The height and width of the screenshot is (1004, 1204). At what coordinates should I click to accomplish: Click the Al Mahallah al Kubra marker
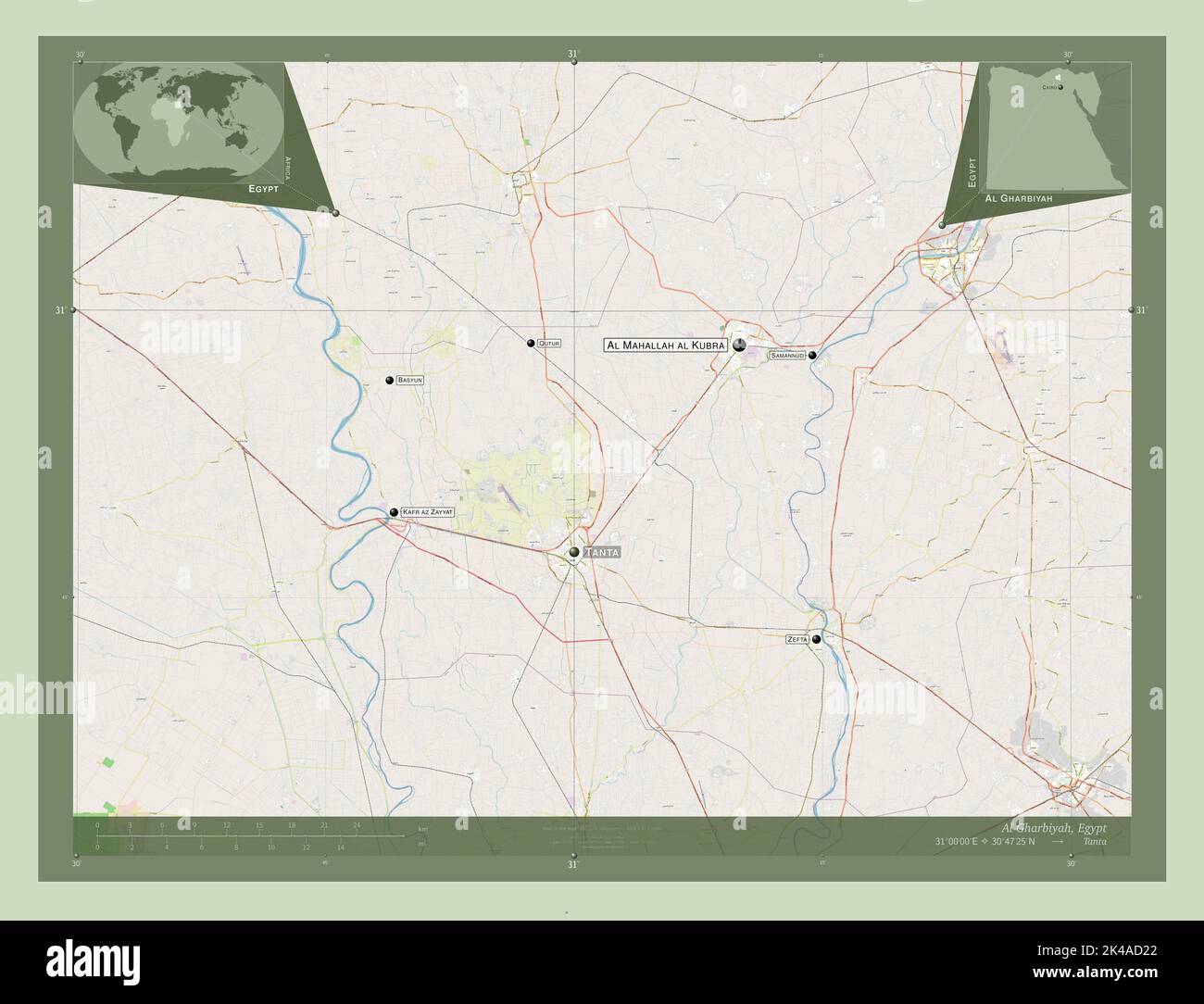click(739, 345)
